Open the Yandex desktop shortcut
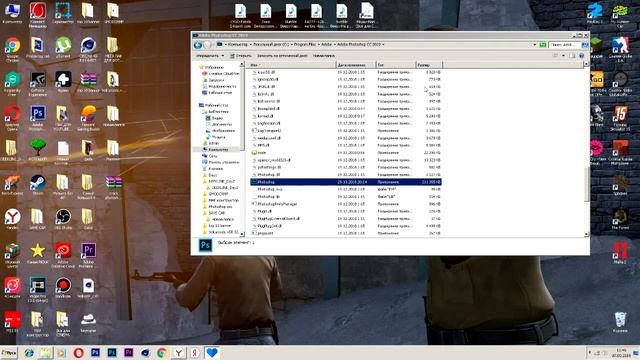Viewport: 640px width, 360px height. 12,219
